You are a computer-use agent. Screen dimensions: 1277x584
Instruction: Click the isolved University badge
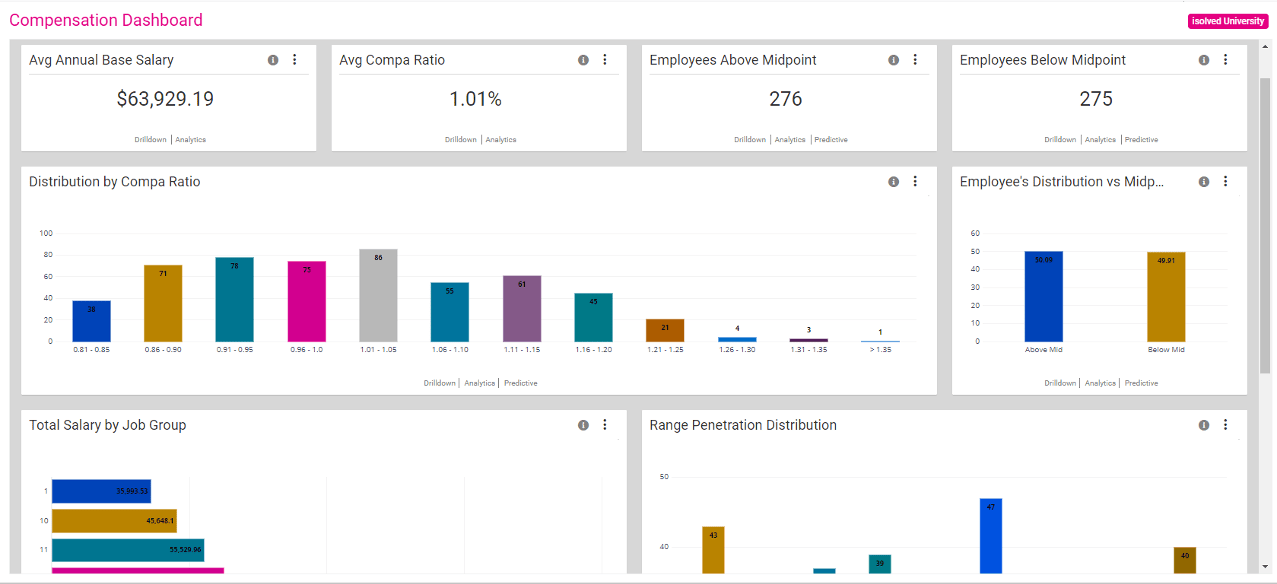pos(1228,21)
